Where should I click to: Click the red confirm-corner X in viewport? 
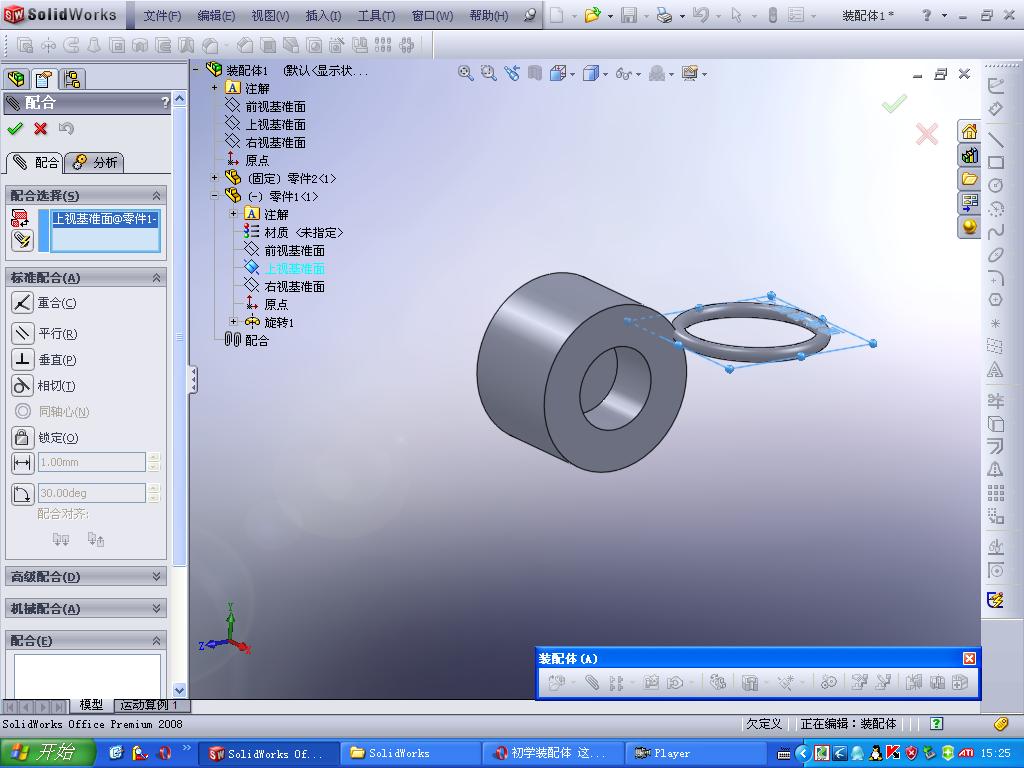tap(926, 134)
